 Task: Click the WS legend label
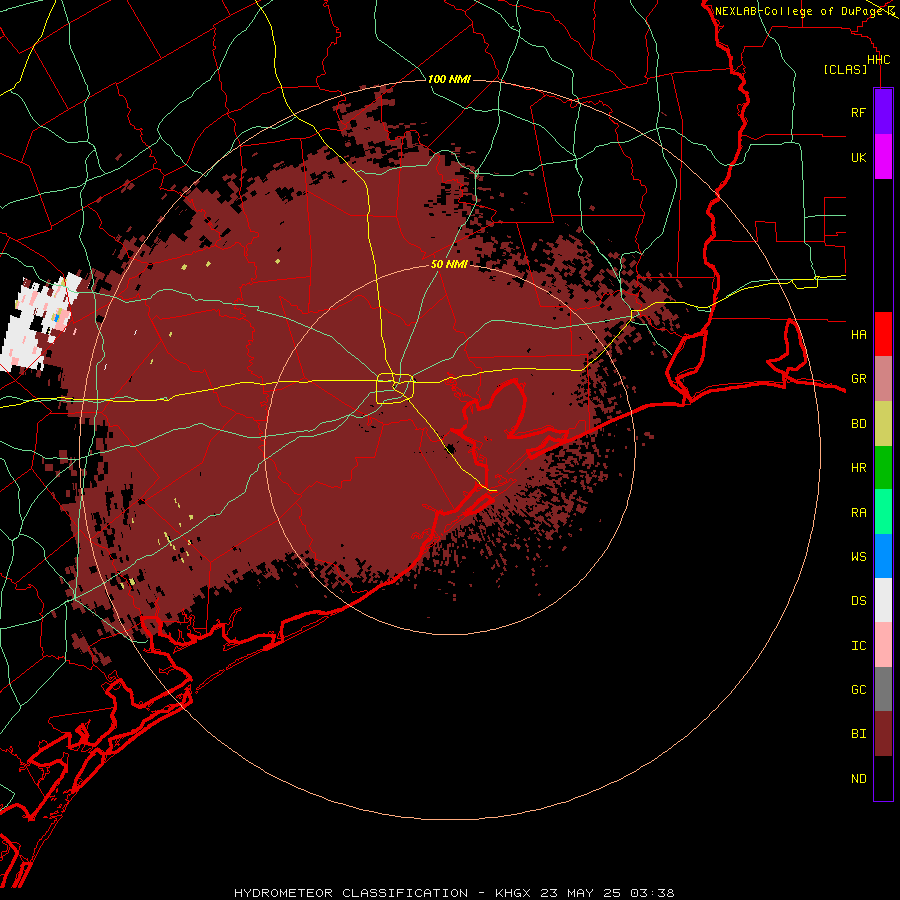(x=858, y=557)
